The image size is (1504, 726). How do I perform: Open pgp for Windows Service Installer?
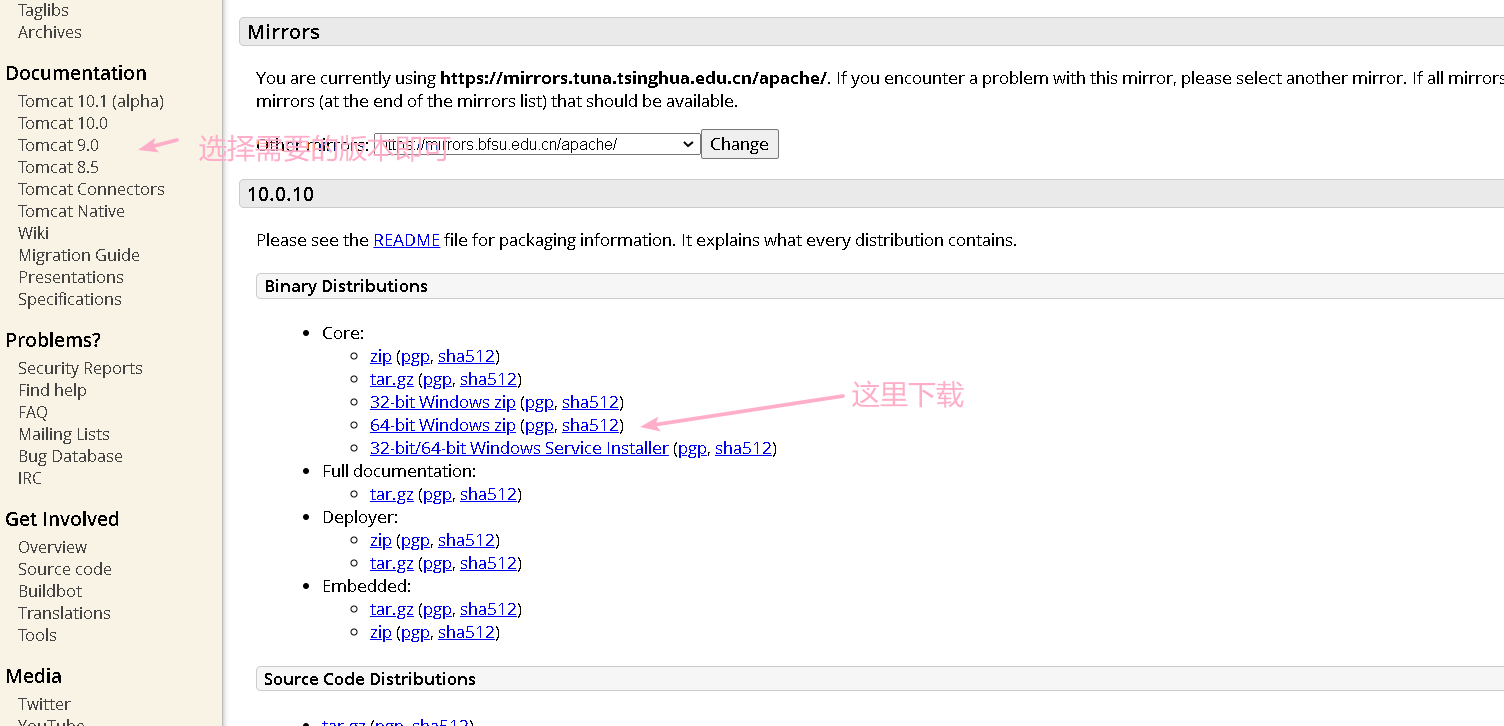click(692, 448)
